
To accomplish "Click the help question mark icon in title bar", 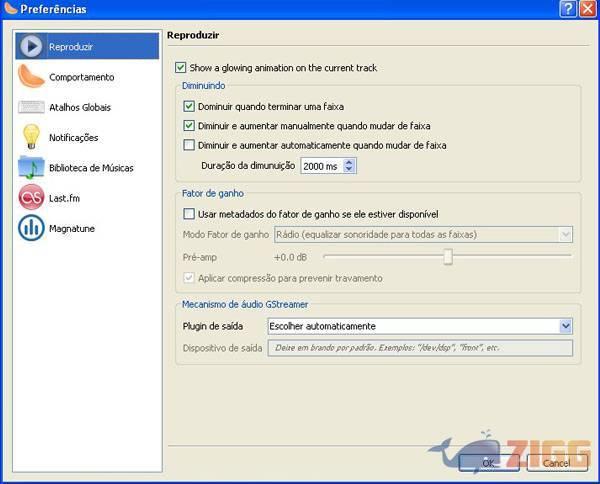I will coord(567,9).
